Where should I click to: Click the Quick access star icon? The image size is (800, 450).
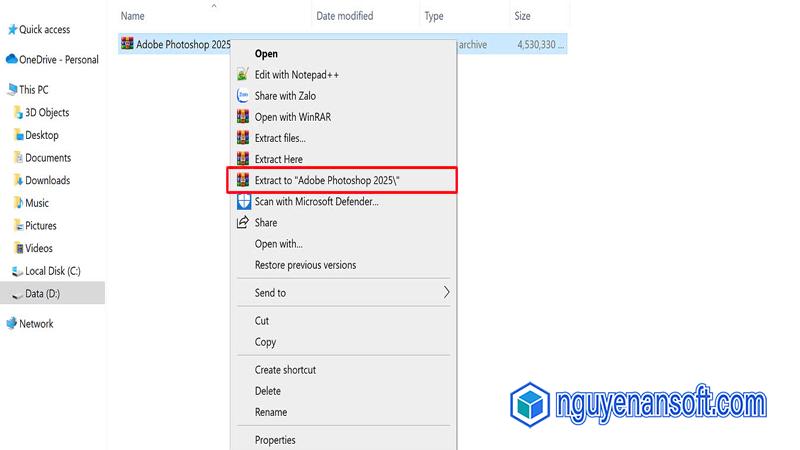(x=12, y=30)
